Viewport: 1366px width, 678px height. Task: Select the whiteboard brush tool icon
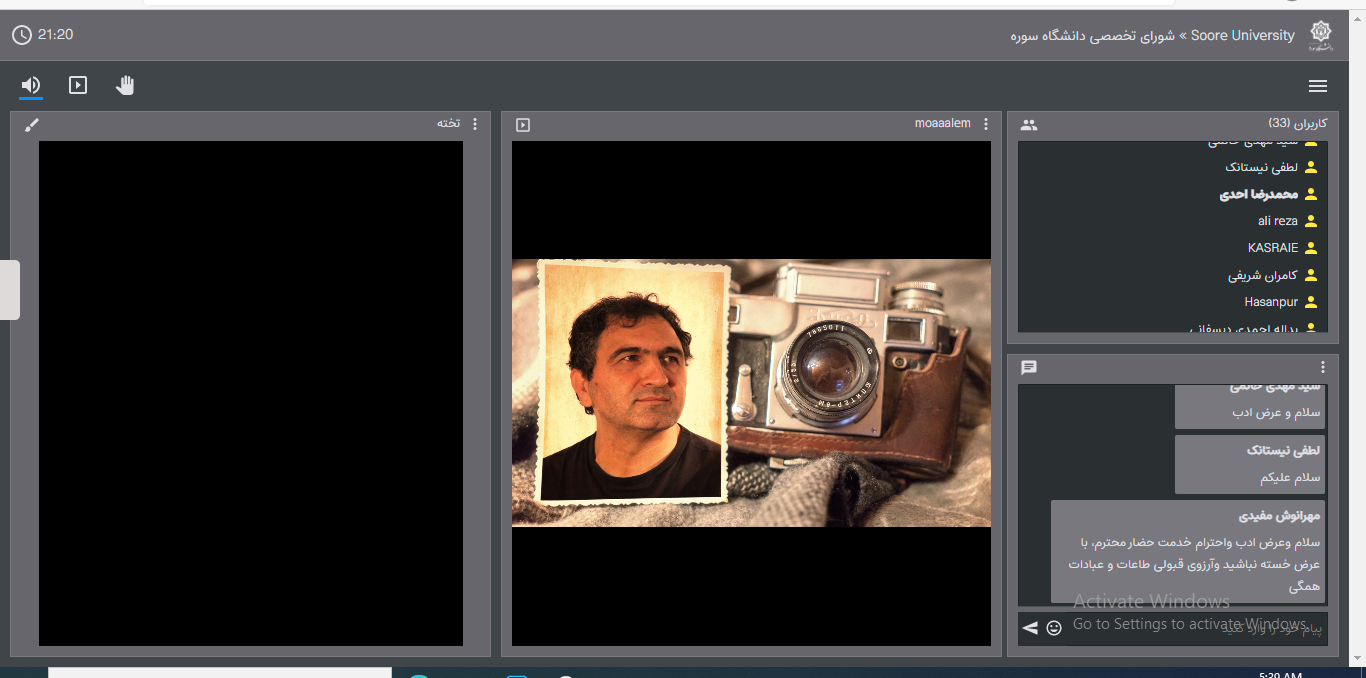tap(31, 124)
